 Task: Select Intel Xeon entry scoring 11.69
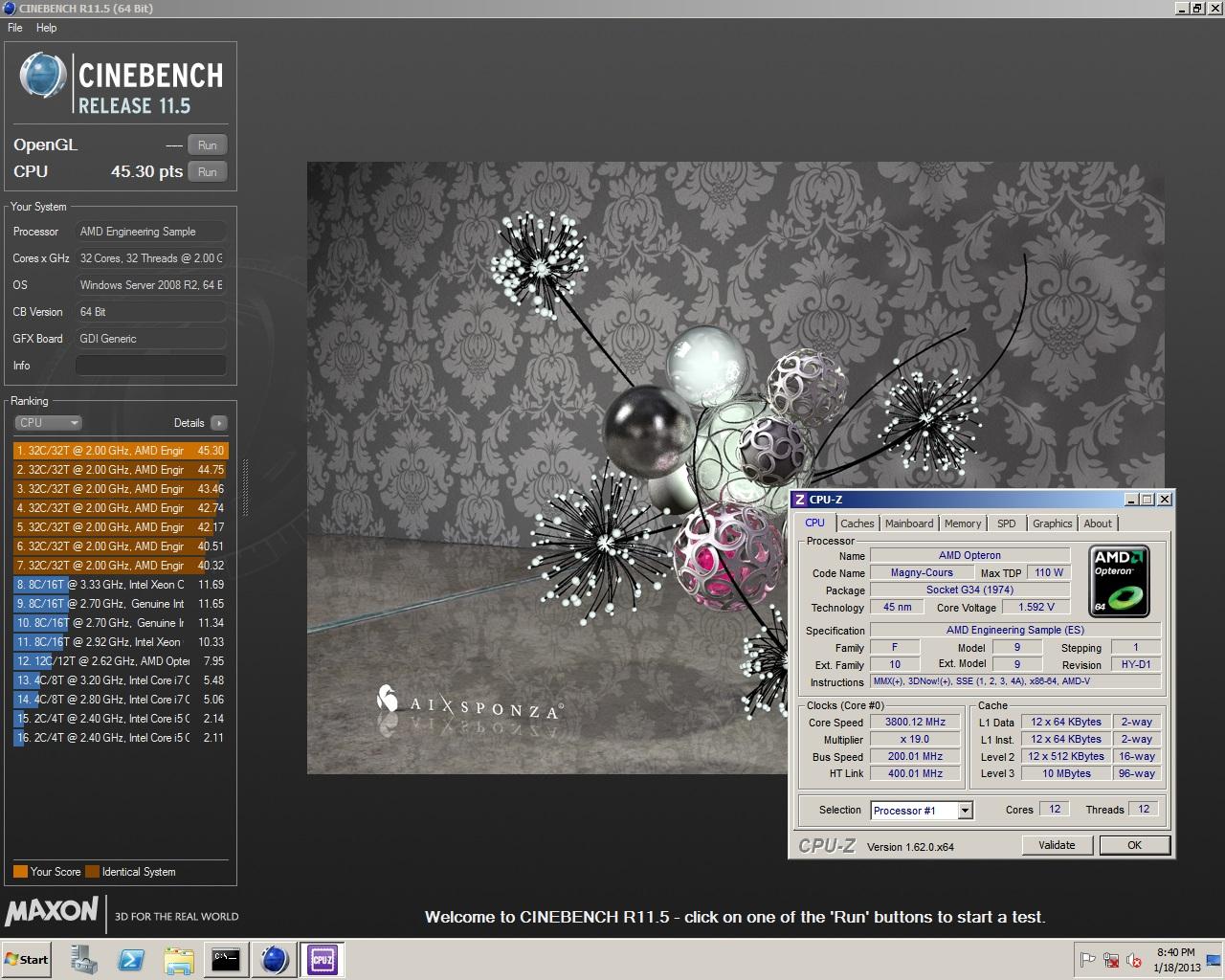pos(121,585)
